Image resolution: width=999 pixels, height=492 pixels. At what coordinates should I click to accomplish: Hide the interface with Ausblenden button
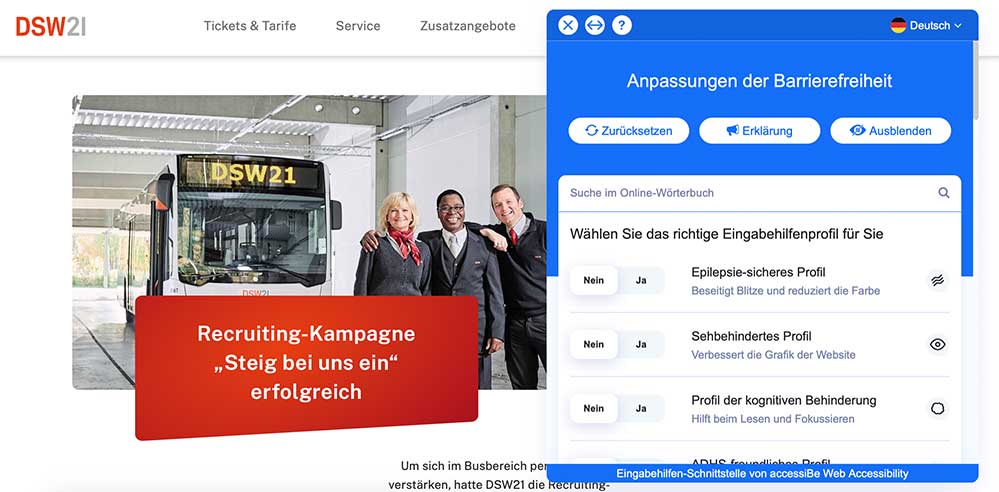pyautogui.click(x=891, y=131)
